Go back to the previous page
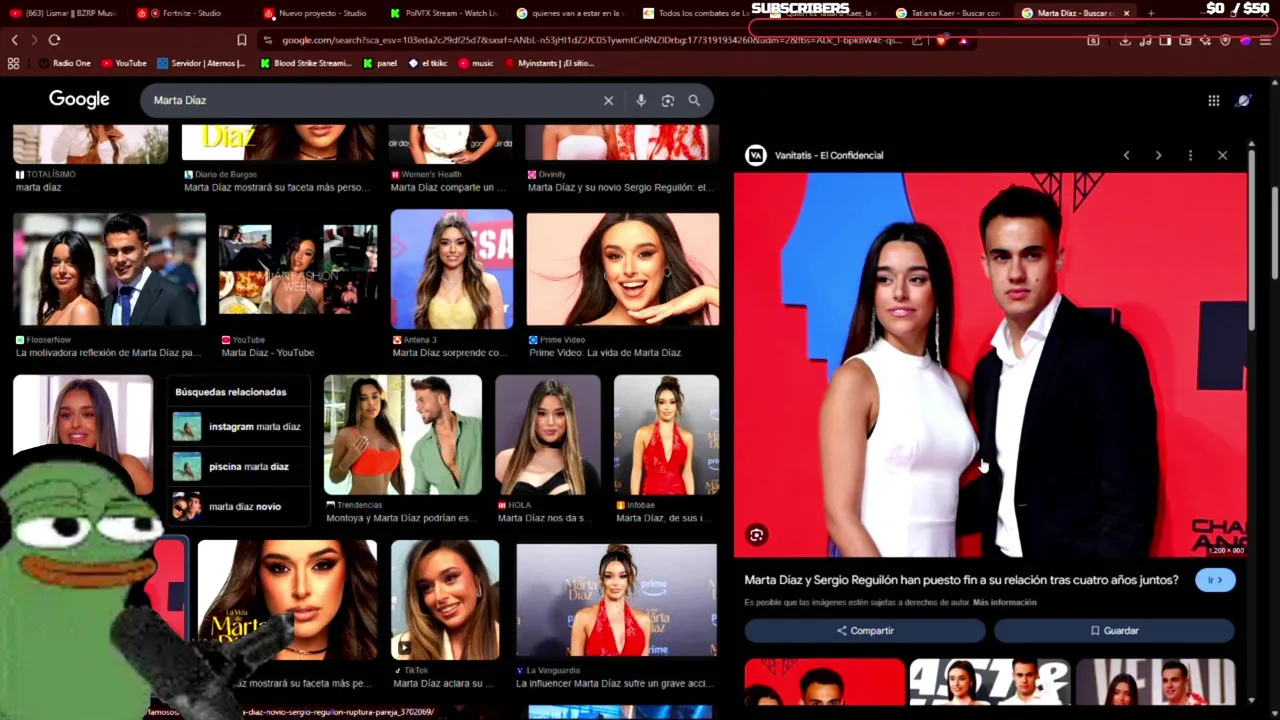Screen dimensions: 1280x720 point(14,40)
